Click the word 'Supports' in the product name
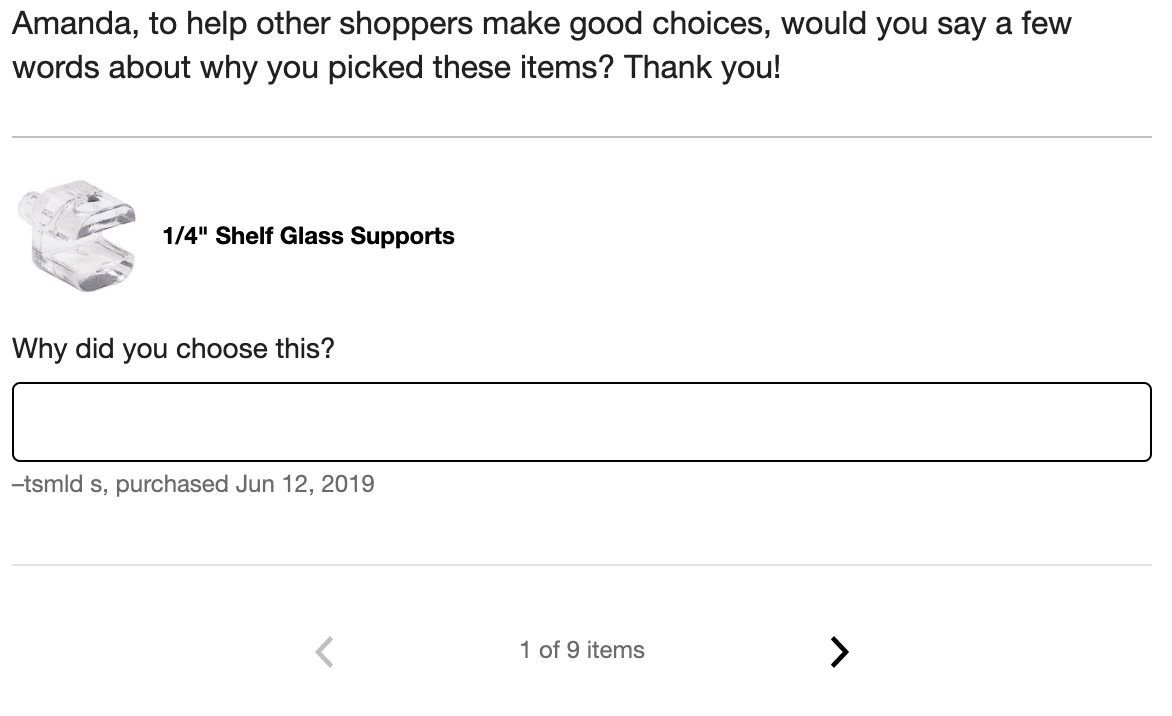The height and width of the screenshot is (716, 1172). 408,236
